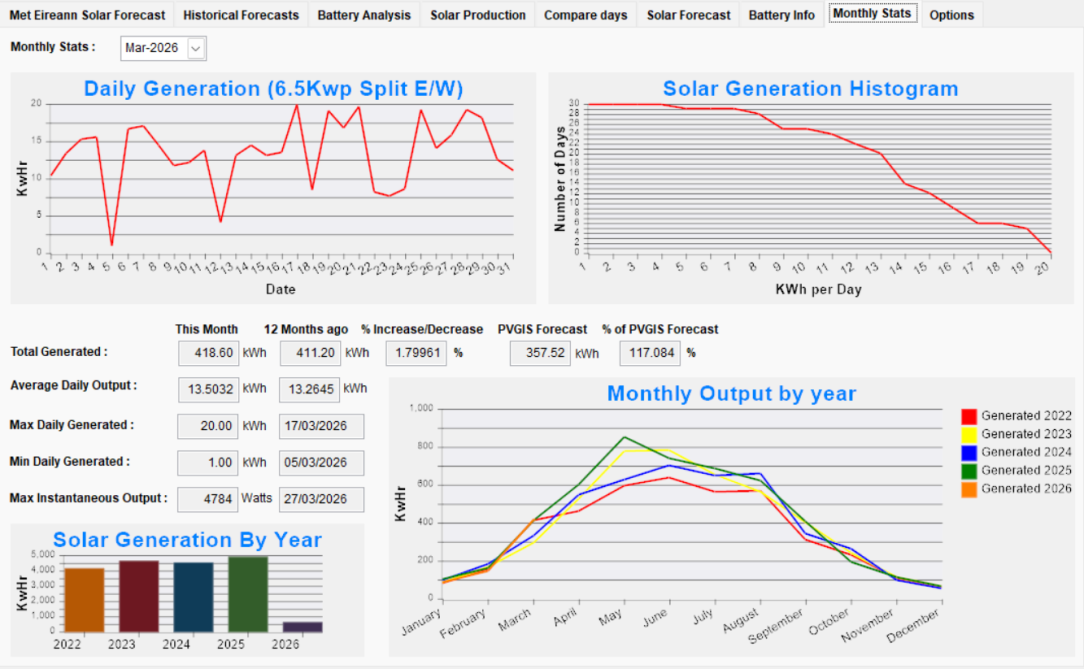This screenshot has width=1084, height=669.
Task: Click the average daily output 13.5032 field
Action: click(x=208, y=390)
